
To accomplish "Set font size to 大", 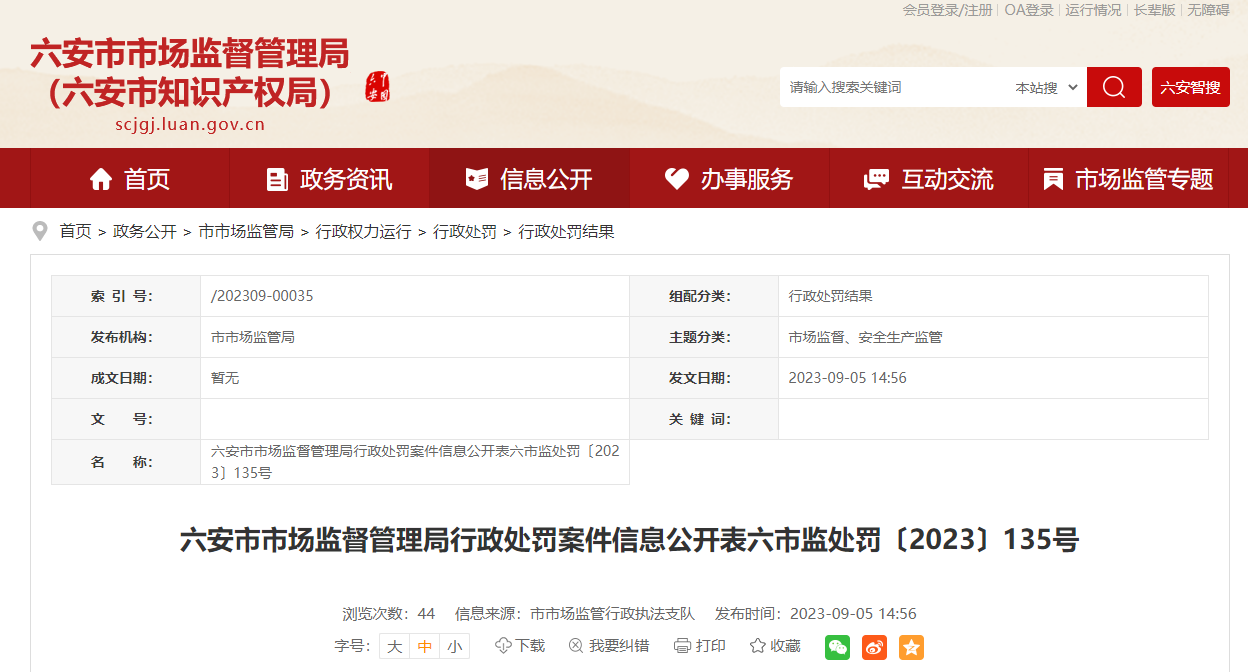I will click(395, 646).
